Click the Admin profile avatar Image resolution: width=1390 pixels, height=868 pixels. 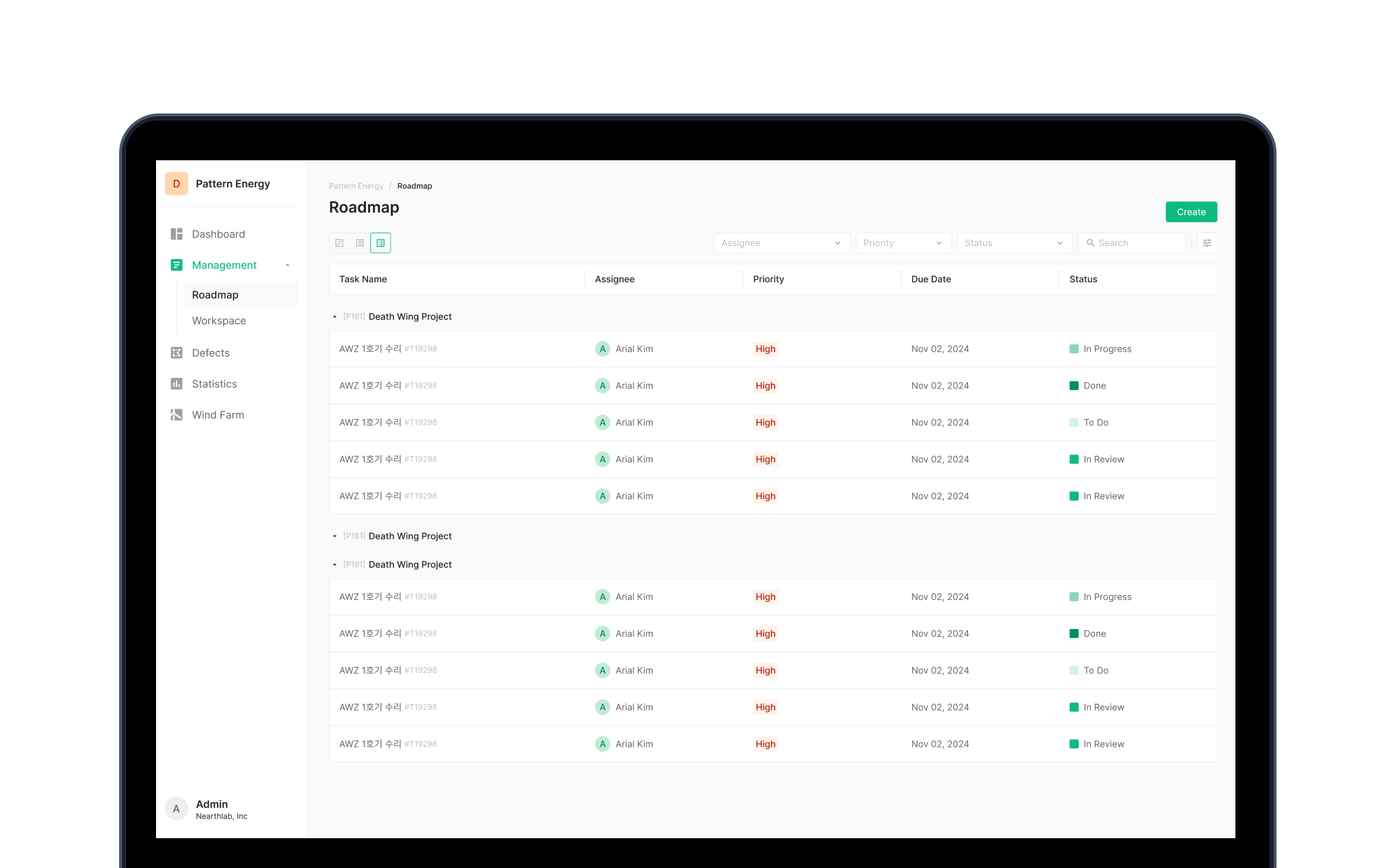pyautogui.click(x=176, y=808)
